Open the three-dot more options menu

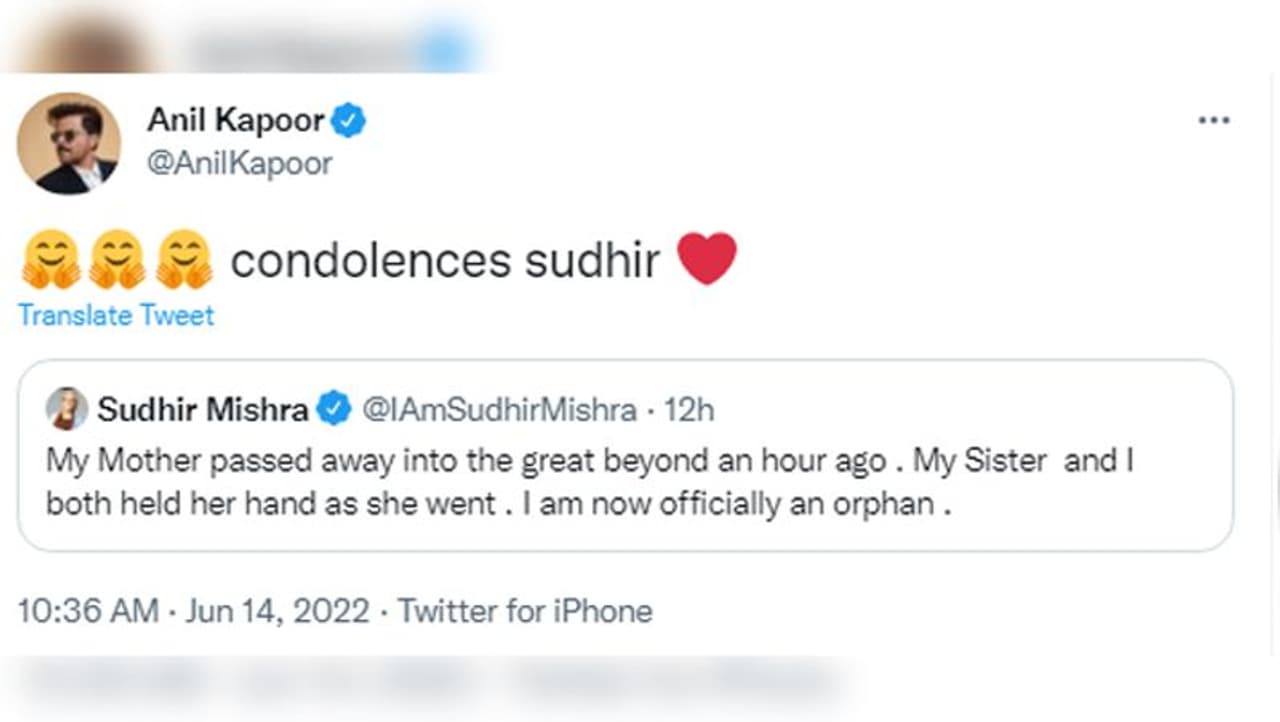1213,120
